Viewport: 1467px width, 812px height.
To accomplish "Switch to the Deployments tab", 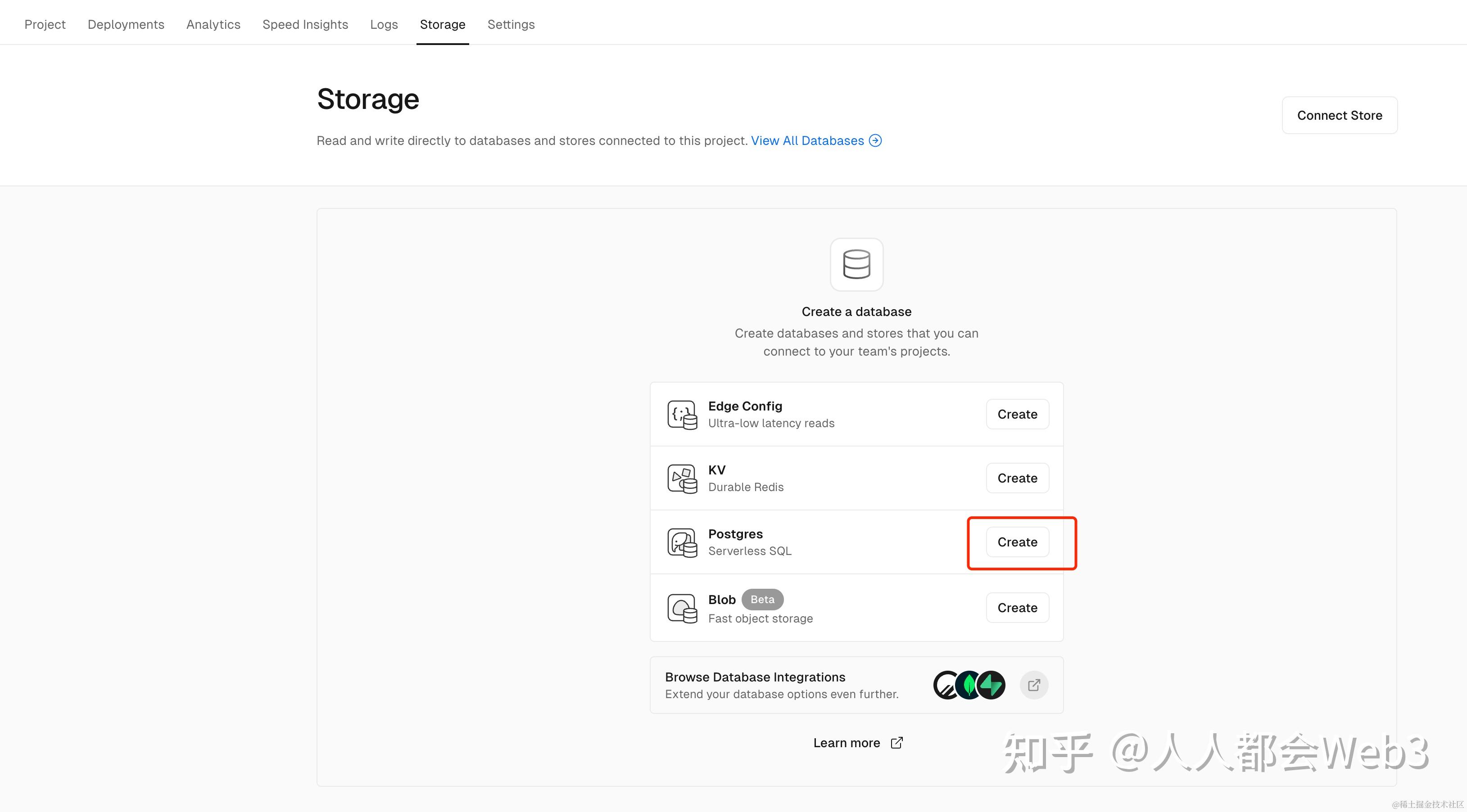I will coord(126,24).
